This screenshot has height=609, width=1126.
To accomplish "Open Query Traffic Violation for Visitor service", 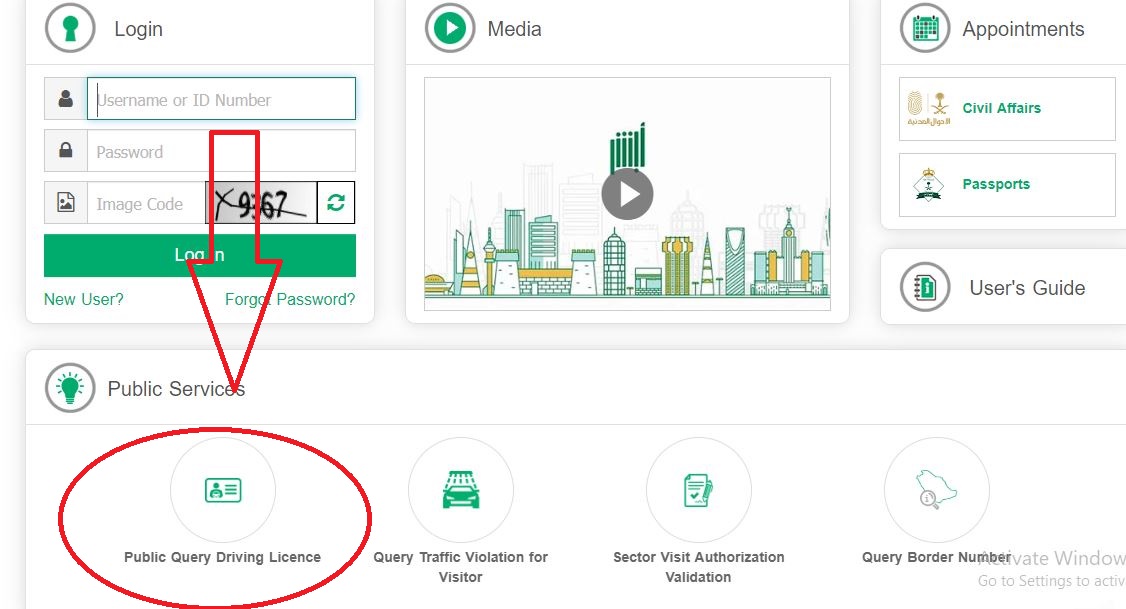I will pos(460,490).
